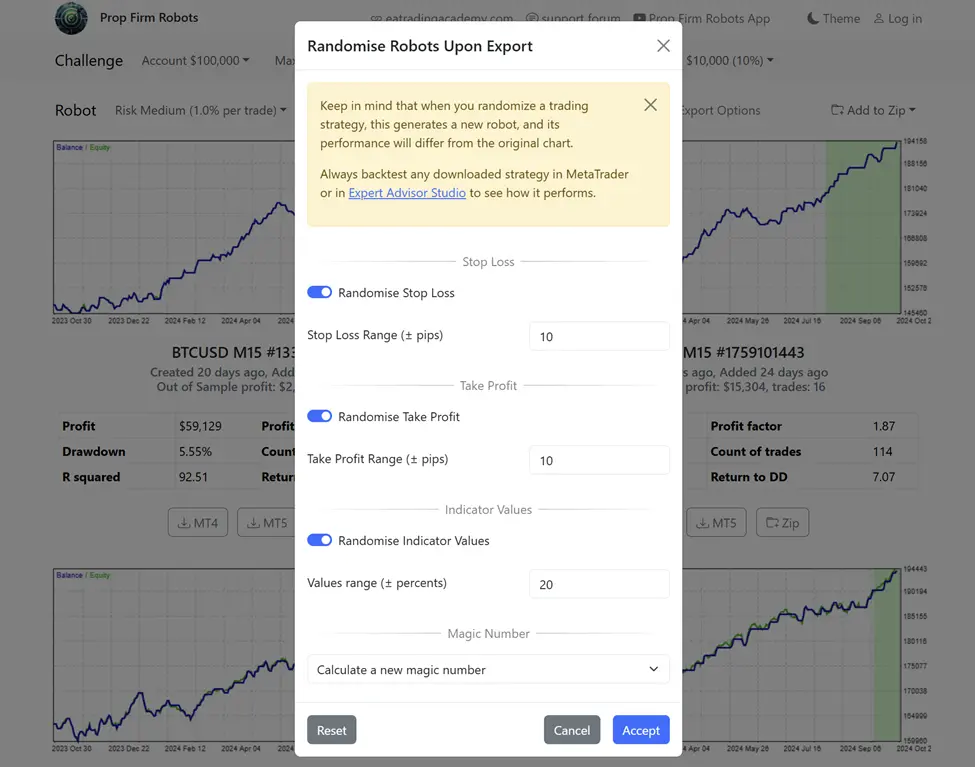975x767 pixels.
Task: Click the Log in user icon
Action: 879,18
